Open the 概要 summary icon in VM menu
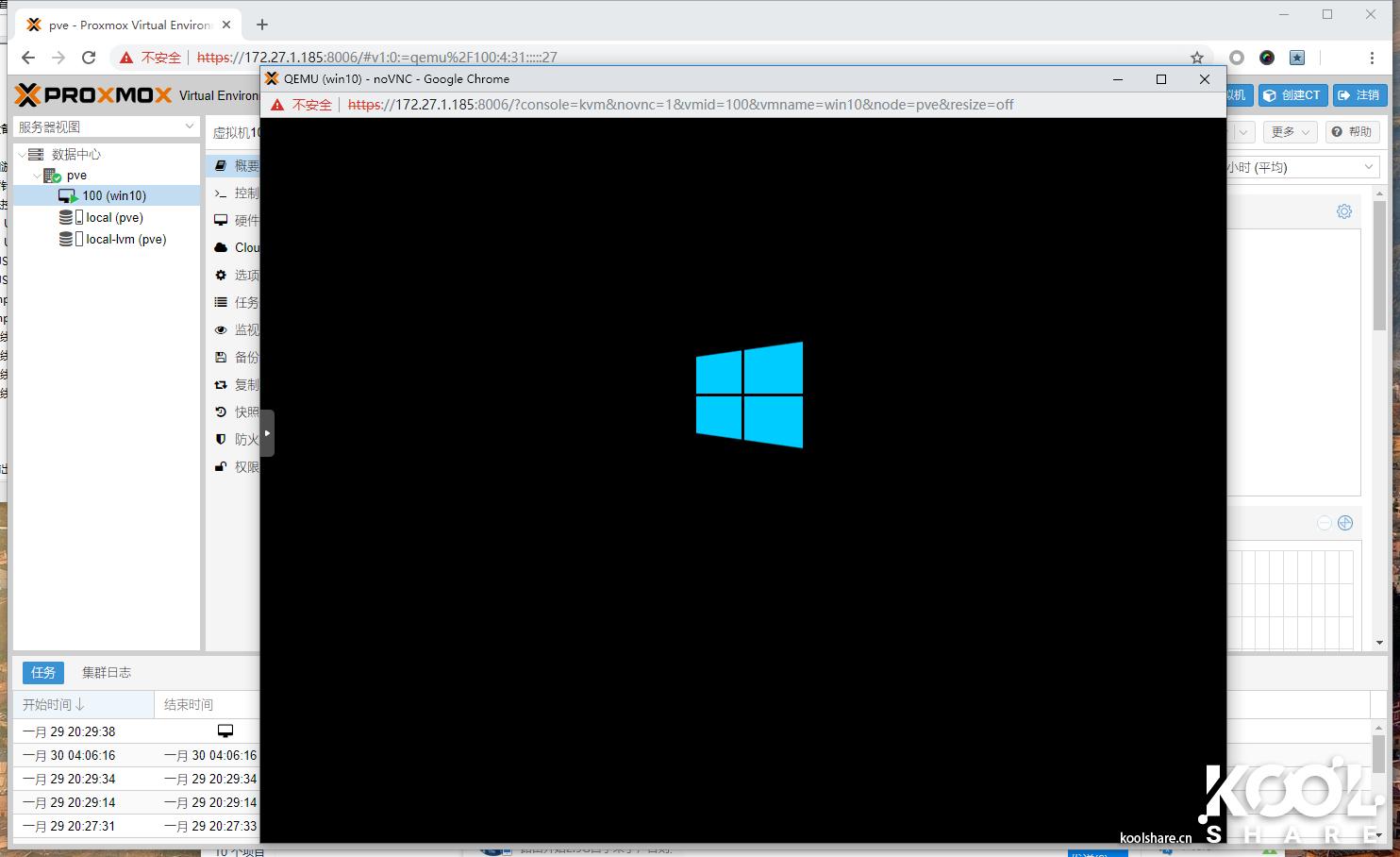 [x=221, y=165]
